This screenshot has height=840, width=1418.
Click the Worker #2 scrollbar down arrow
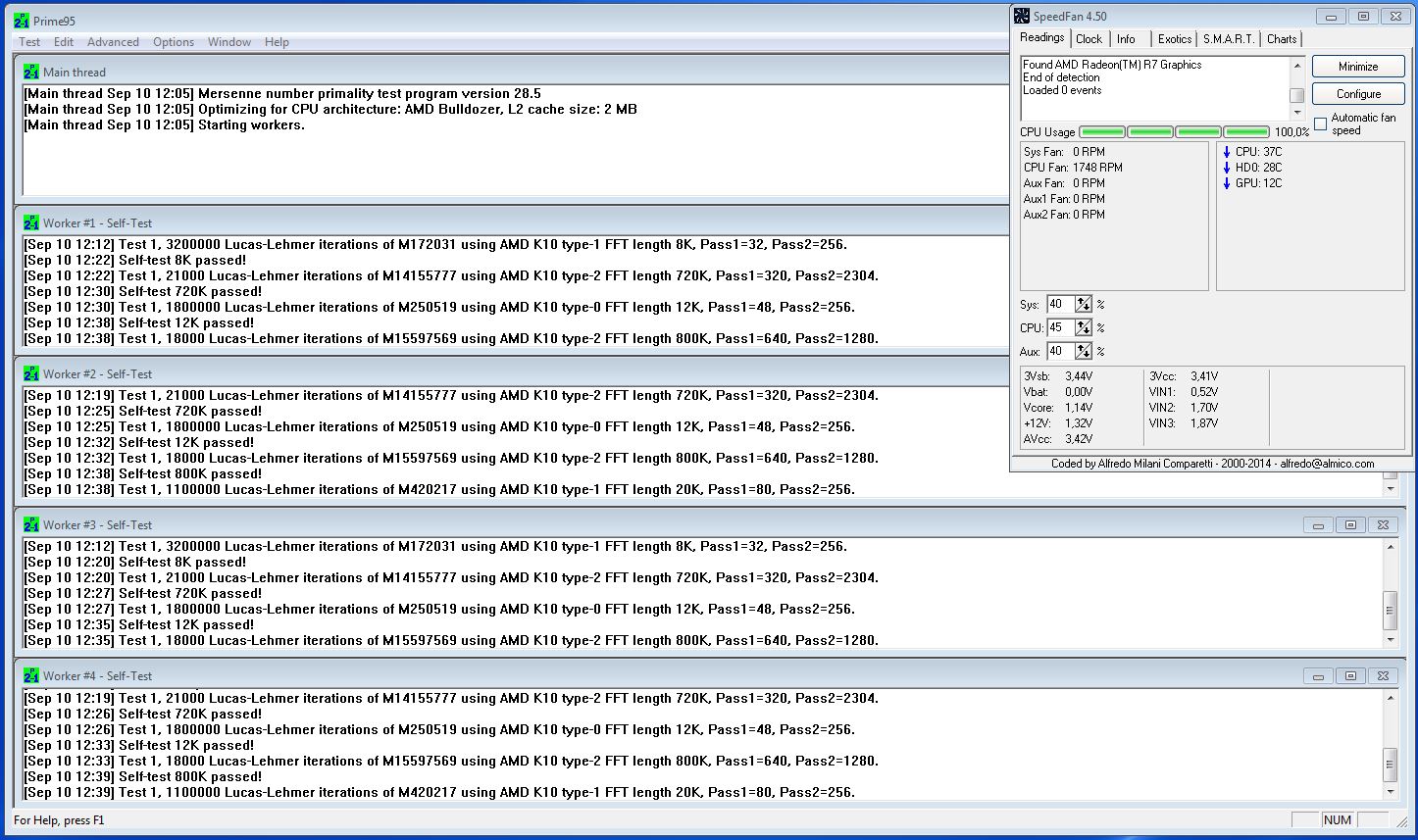click(1390, 488)
